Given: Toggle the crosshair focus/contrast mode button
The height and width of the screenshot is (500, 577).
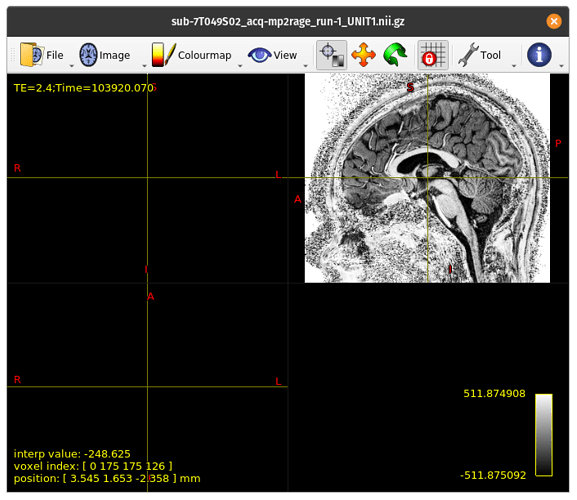Looking at the screenshot, I should point(332,55).
